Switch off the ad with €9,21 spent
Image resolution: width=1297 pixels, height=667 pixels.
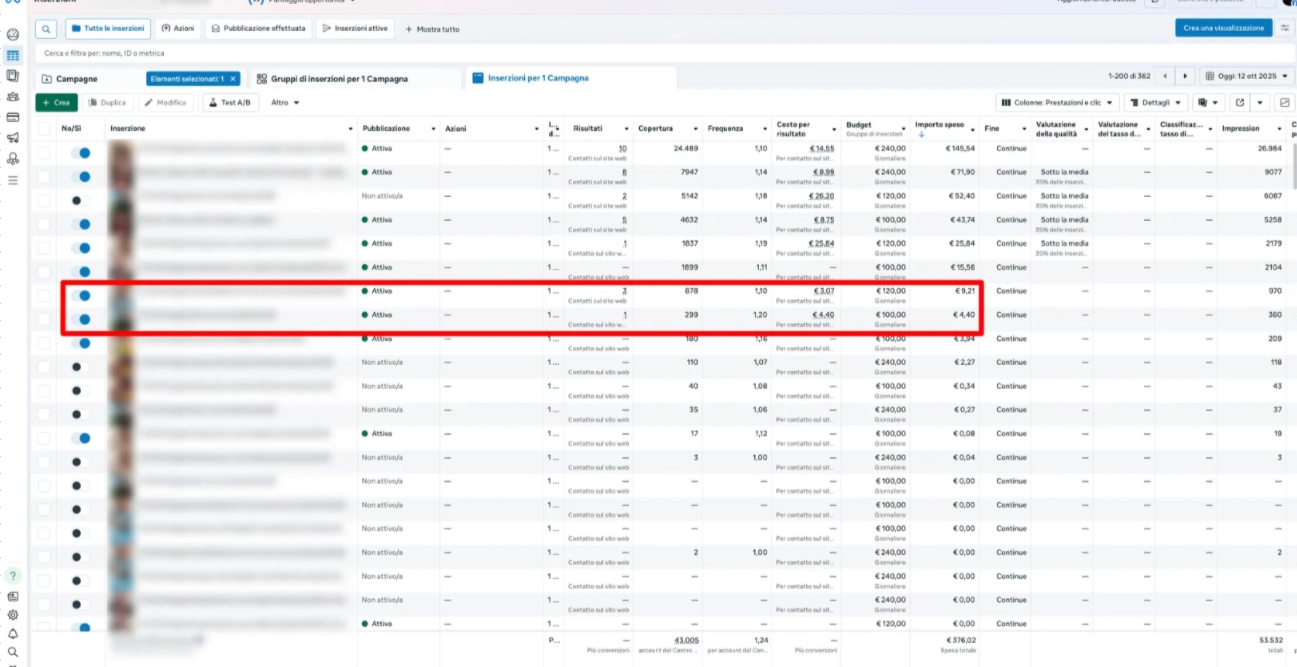[80, 296]
